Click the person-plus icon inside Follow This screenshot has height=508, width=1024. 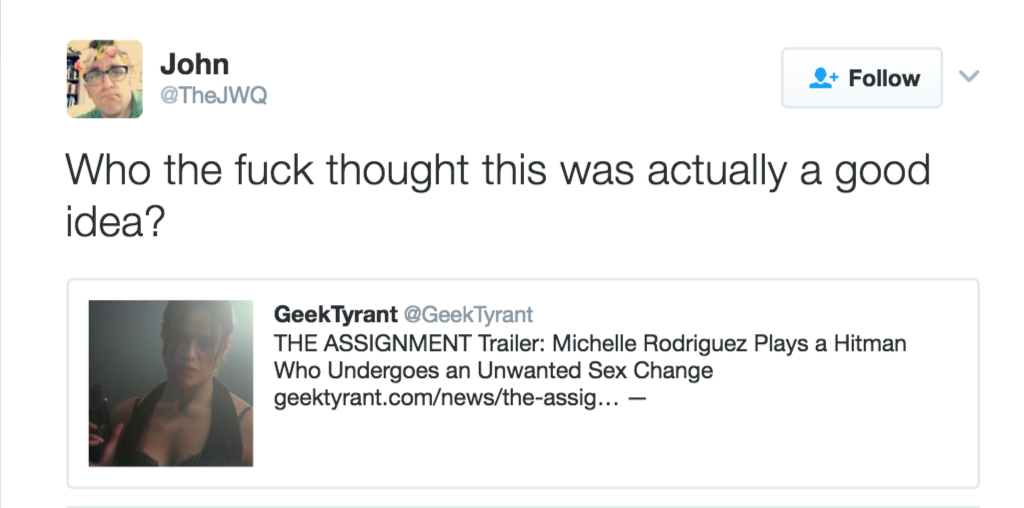point(823,78)
